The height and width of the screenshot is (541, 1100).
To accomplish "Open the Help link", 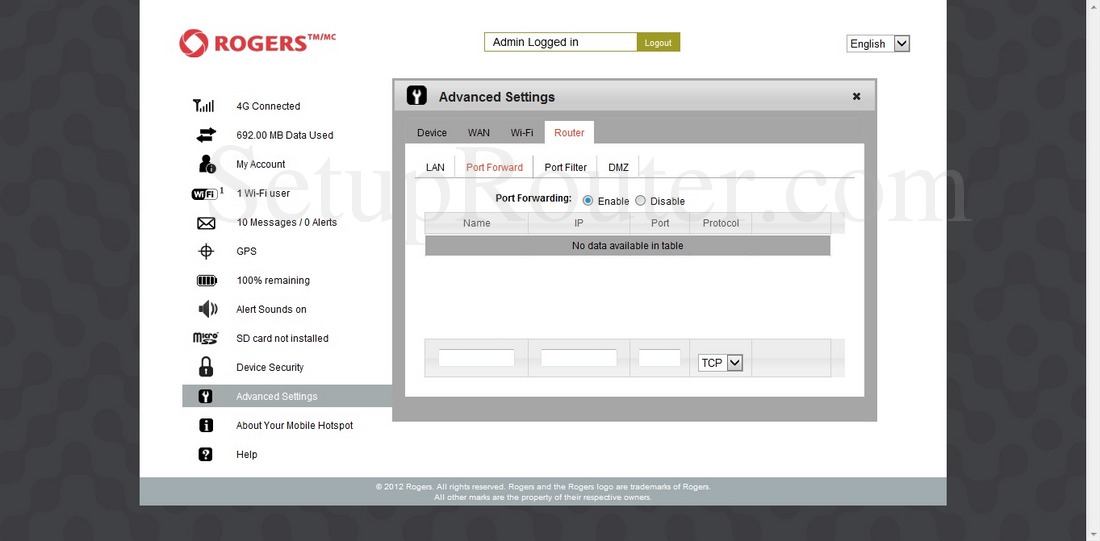I will [x=247, y=455].
